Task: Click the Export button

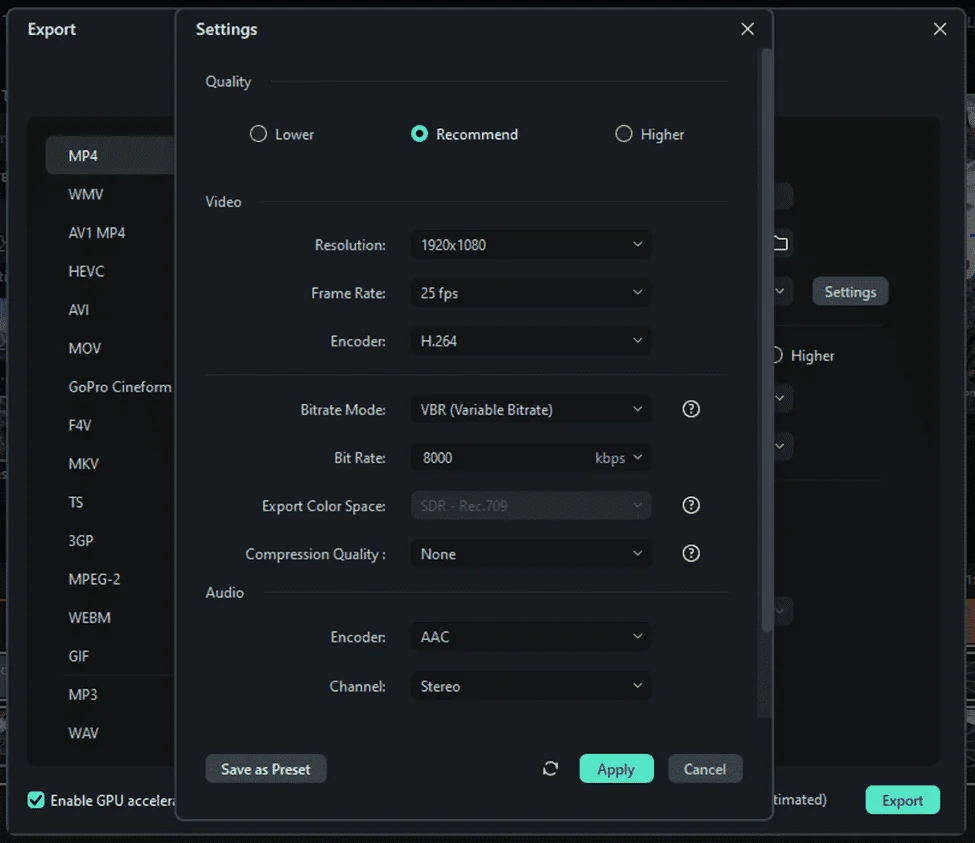Action: tap(902, 800)
